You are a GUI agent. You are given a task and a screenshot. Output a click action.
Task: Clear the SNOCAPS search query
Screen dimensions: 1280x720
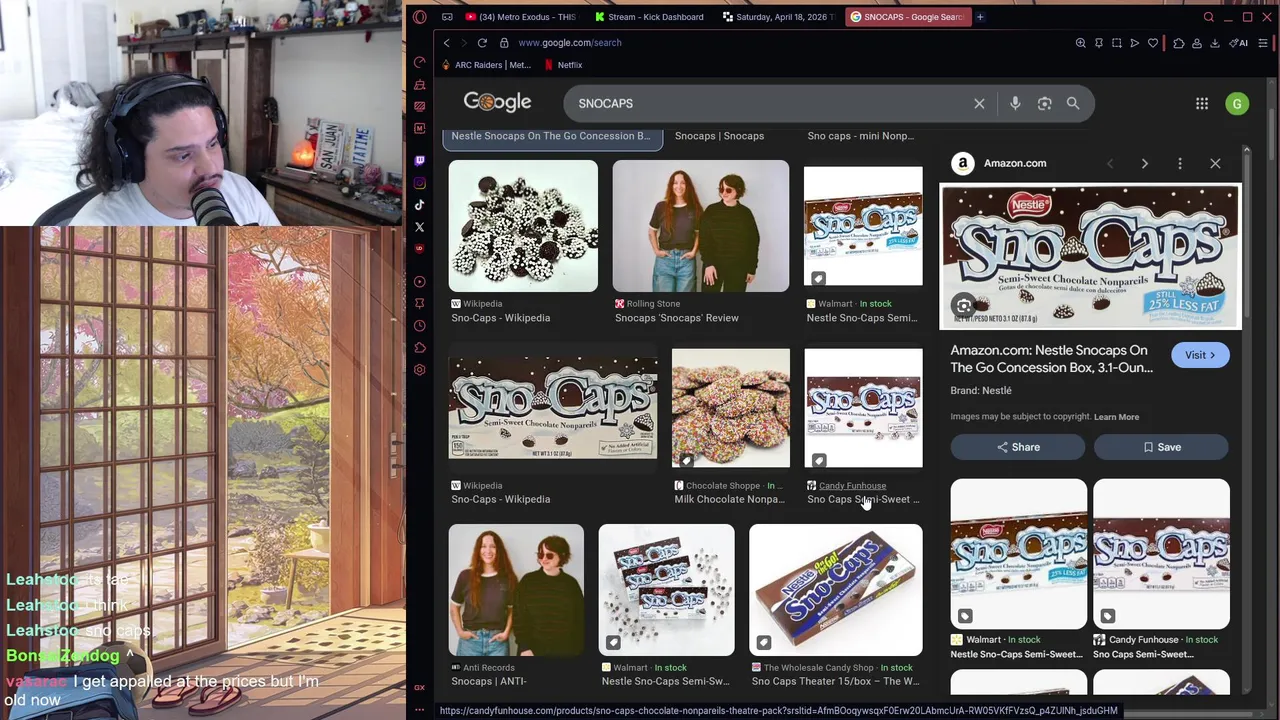pyautogui.click(x=979, y=103)
